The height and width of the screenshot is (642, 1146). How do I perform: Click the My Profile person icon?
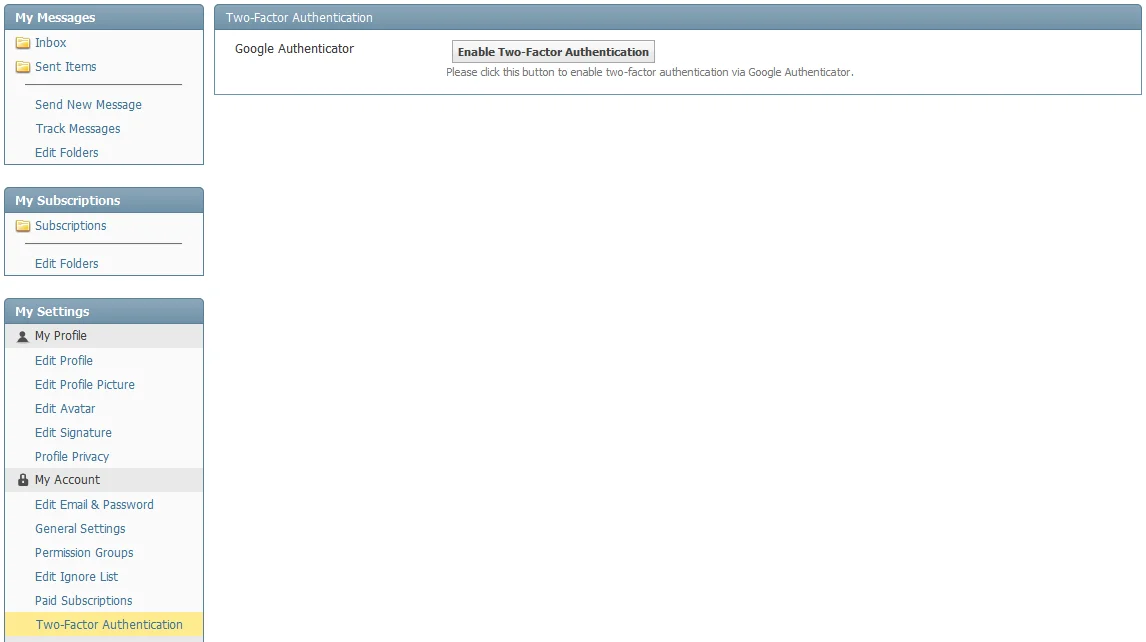coord(23,337)
